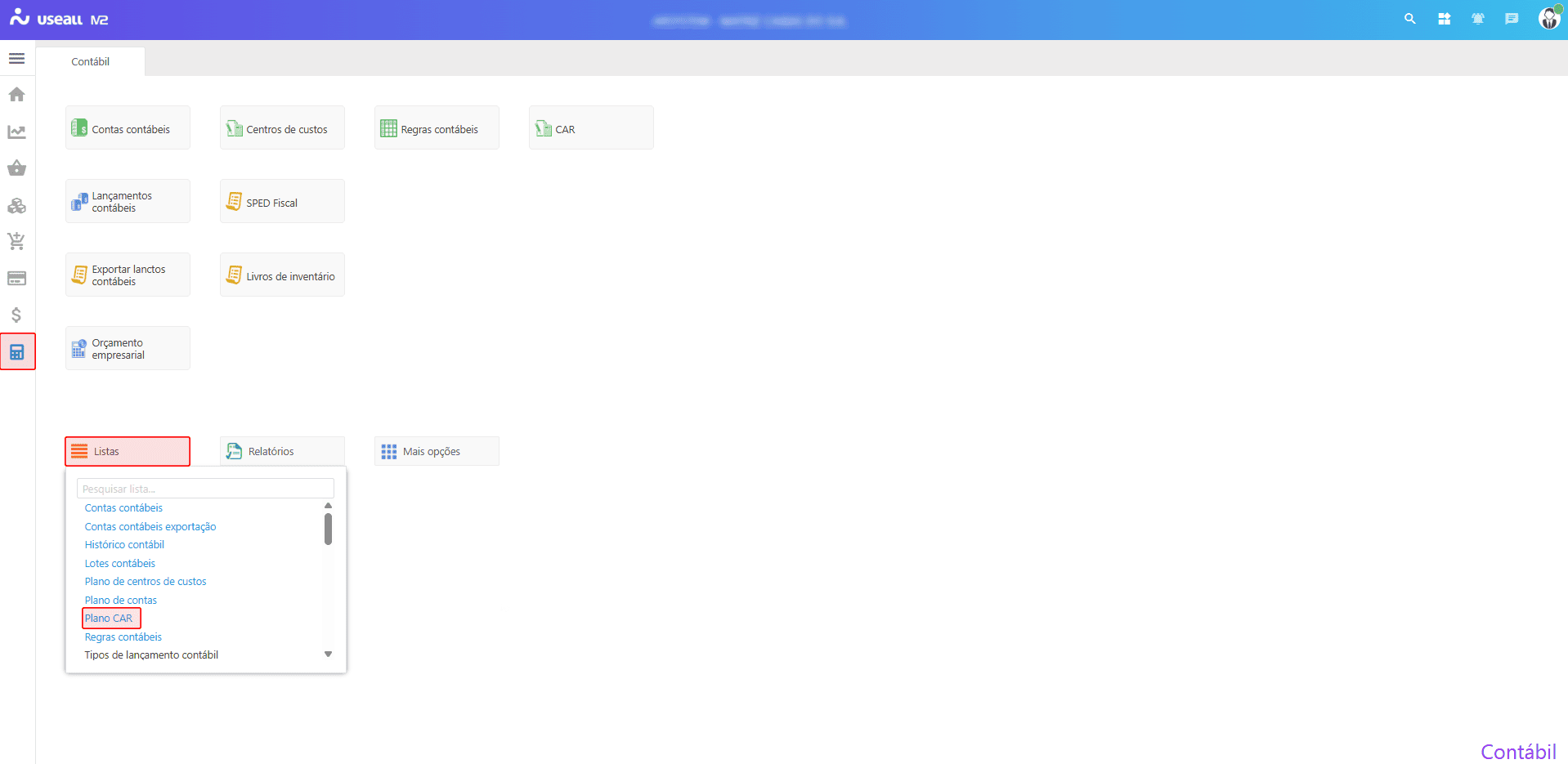Open the dollar sign financial icon

16,315
